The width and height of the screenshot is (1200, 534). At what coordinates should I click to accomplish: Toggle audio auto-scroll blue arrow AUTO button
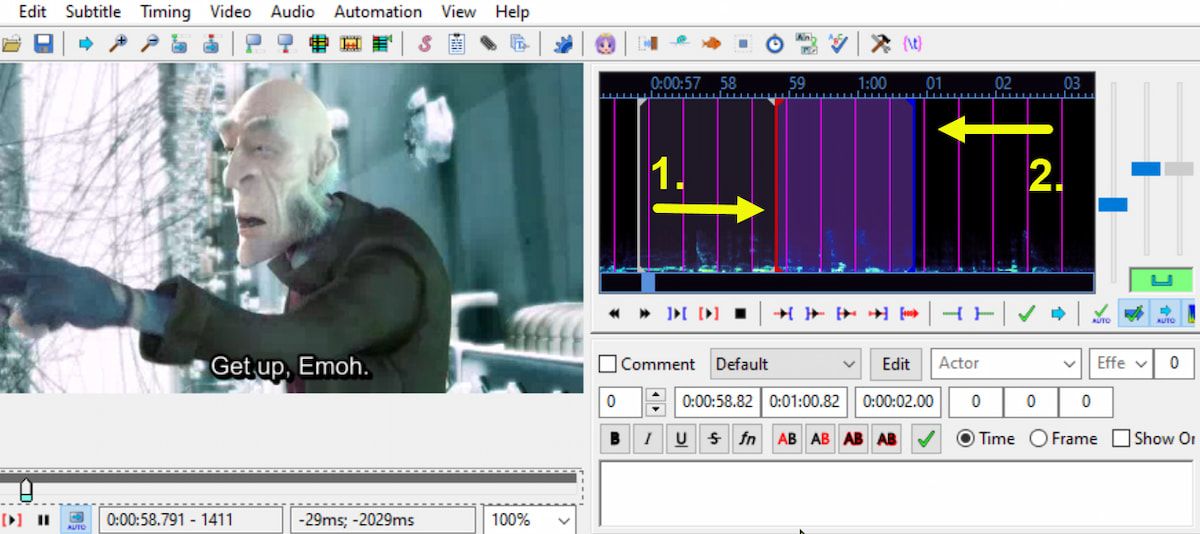(x=1165, y=314)
